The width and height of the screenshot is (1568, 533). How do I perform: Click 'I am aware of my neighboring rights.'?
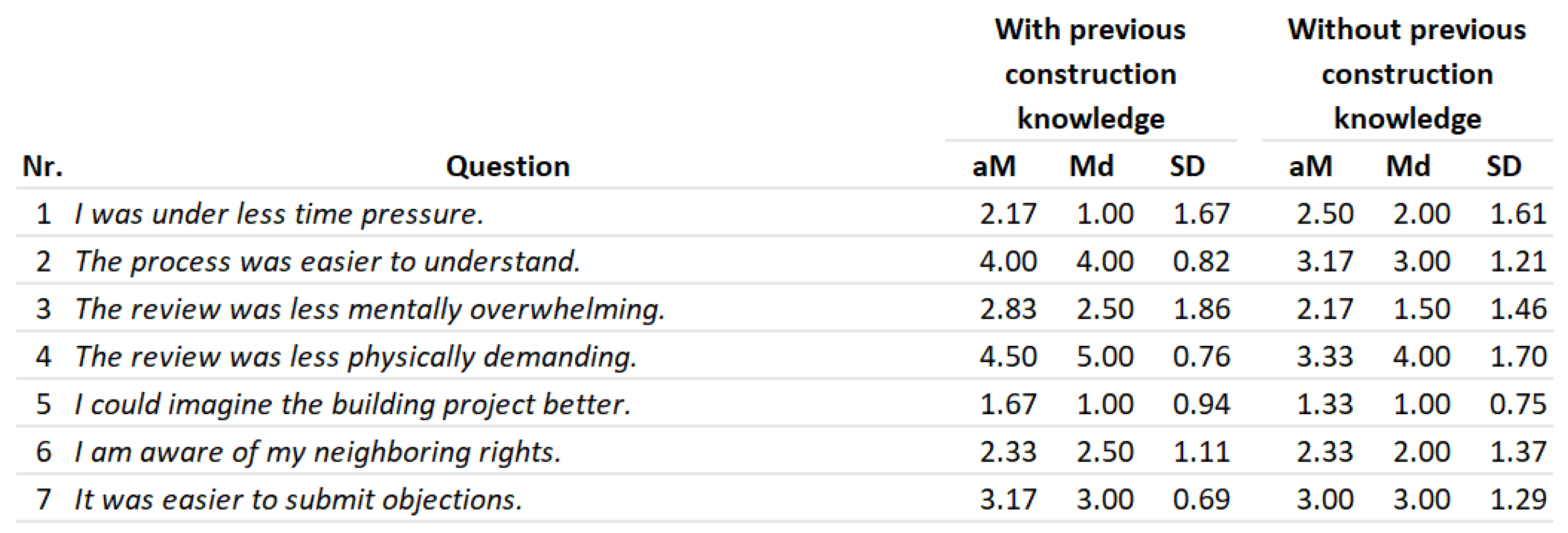click(317, 452)
